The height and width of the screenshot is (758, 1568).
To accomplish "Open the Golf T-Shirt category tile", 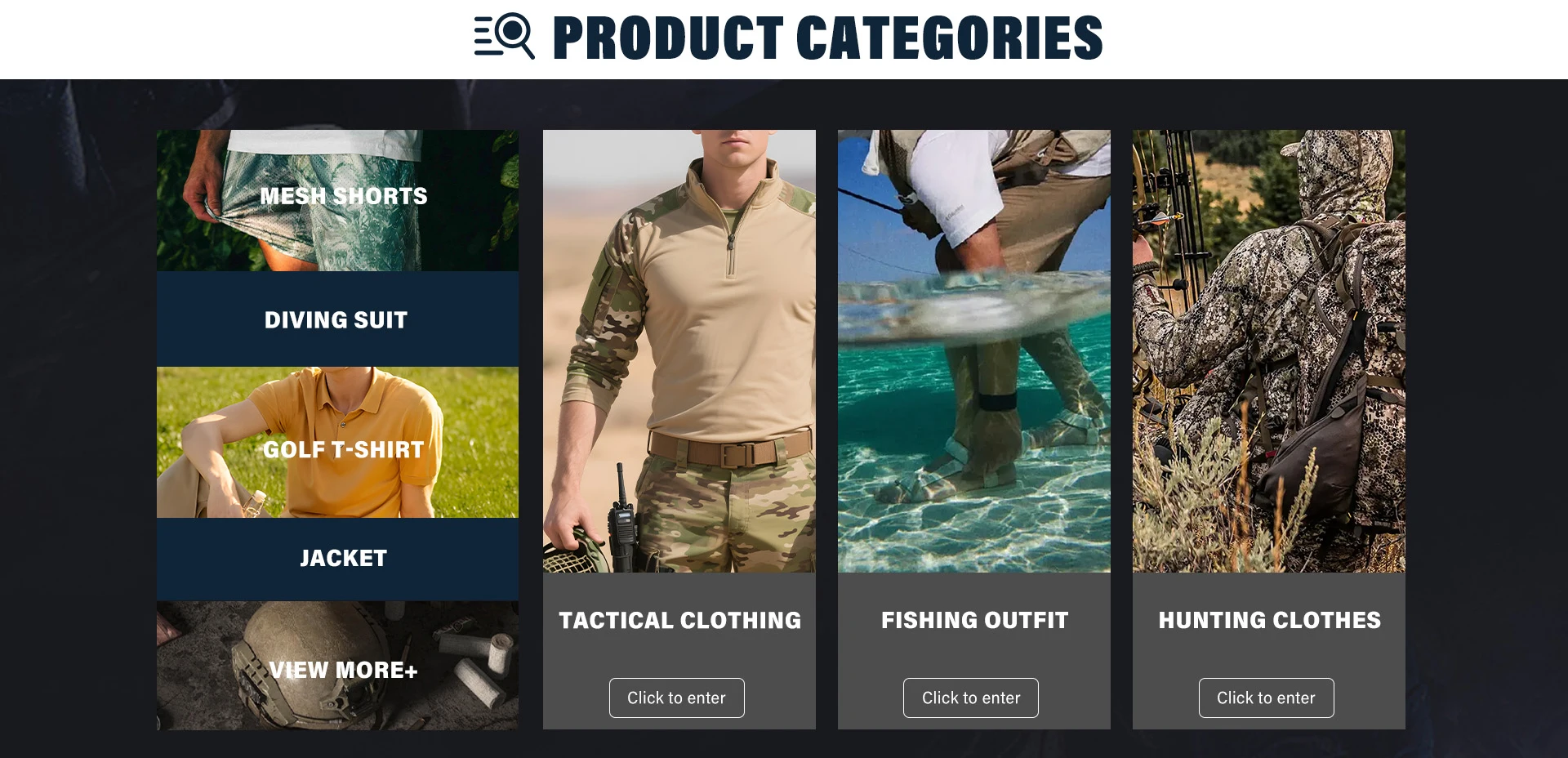I will pyautogui.click(x=337, y=442).
